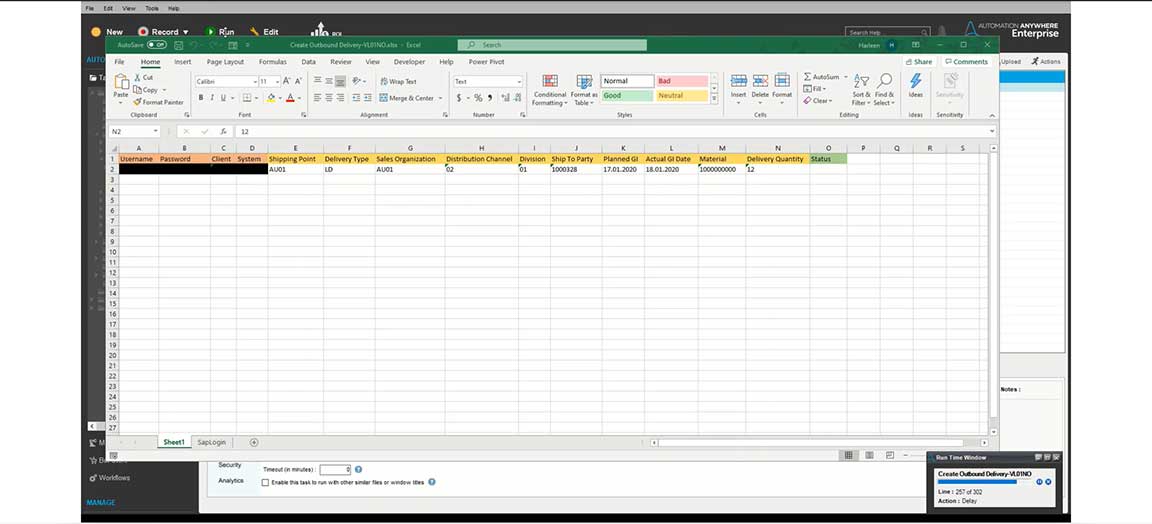Apply Bold formatting in Font group
Screen dimensions: 1152x524
click(201, 98)
